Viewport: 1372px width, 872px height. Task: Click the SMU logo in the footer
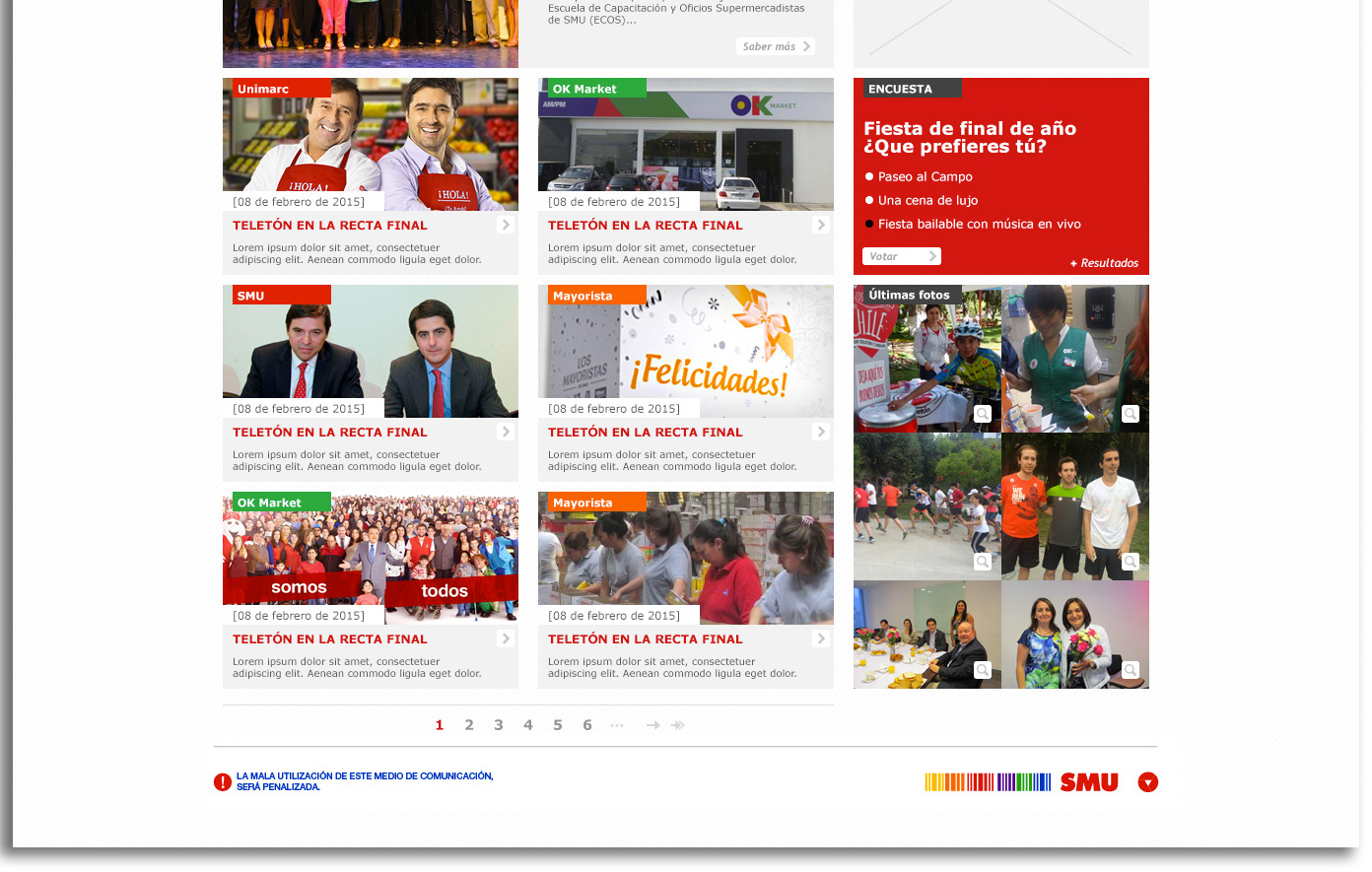(1089, 782)
